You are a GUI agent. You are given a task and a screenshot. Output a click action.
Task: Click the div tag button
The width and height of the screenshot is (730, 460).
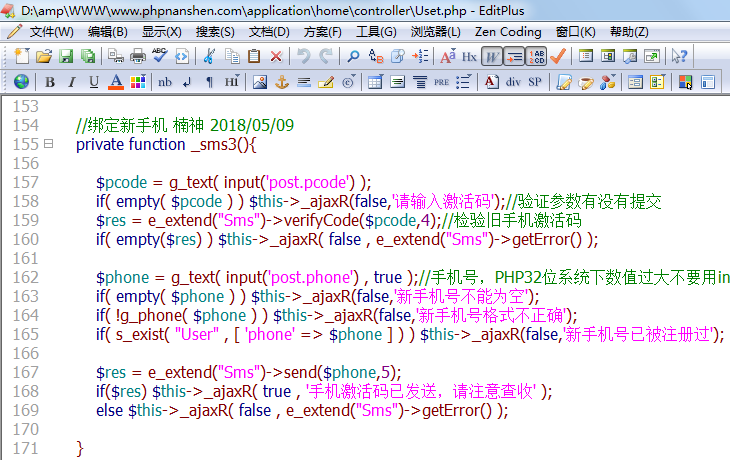coord(513,82)
